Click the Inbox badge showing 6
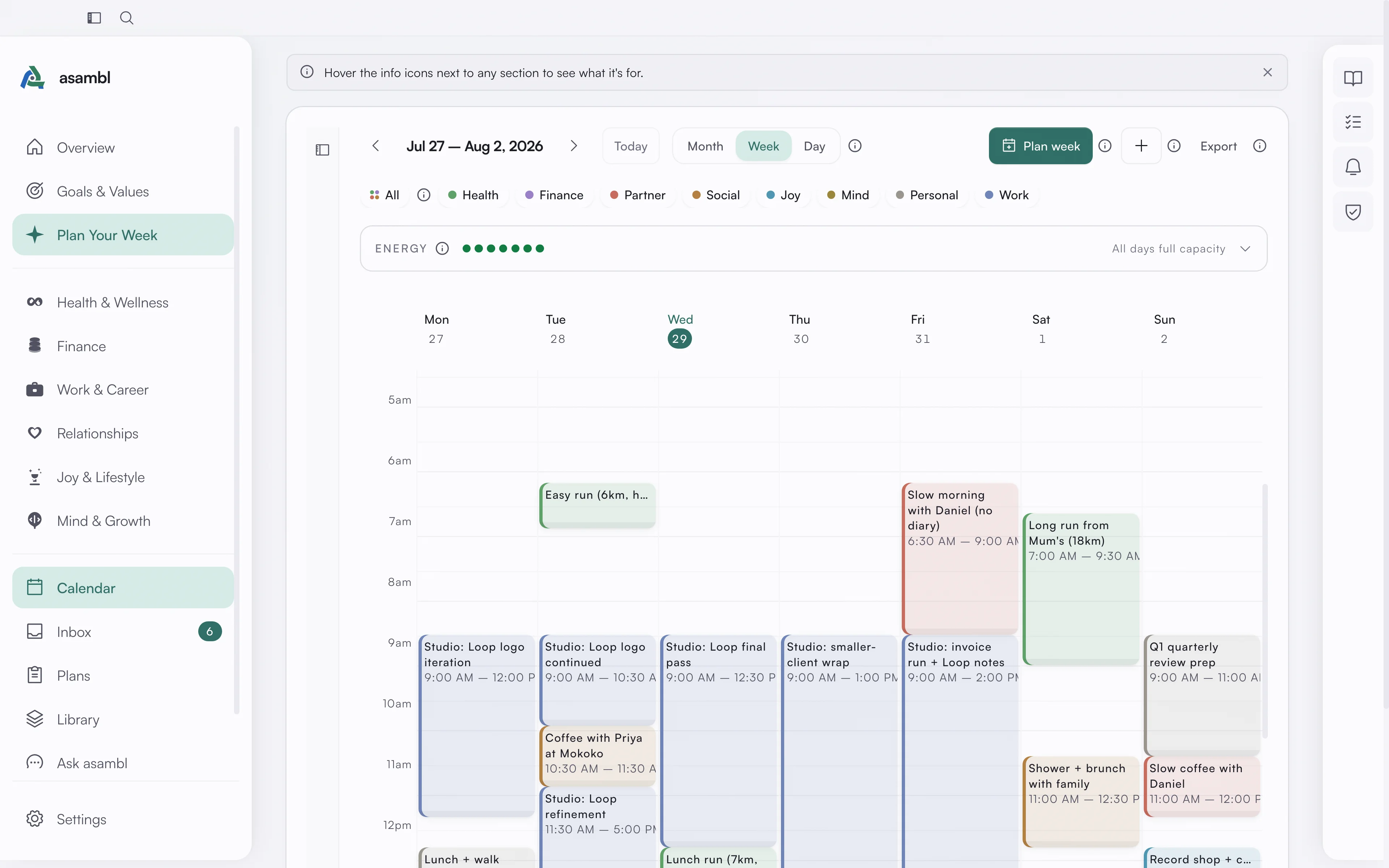Viewport: 1389px width, 868px height. 210,631
